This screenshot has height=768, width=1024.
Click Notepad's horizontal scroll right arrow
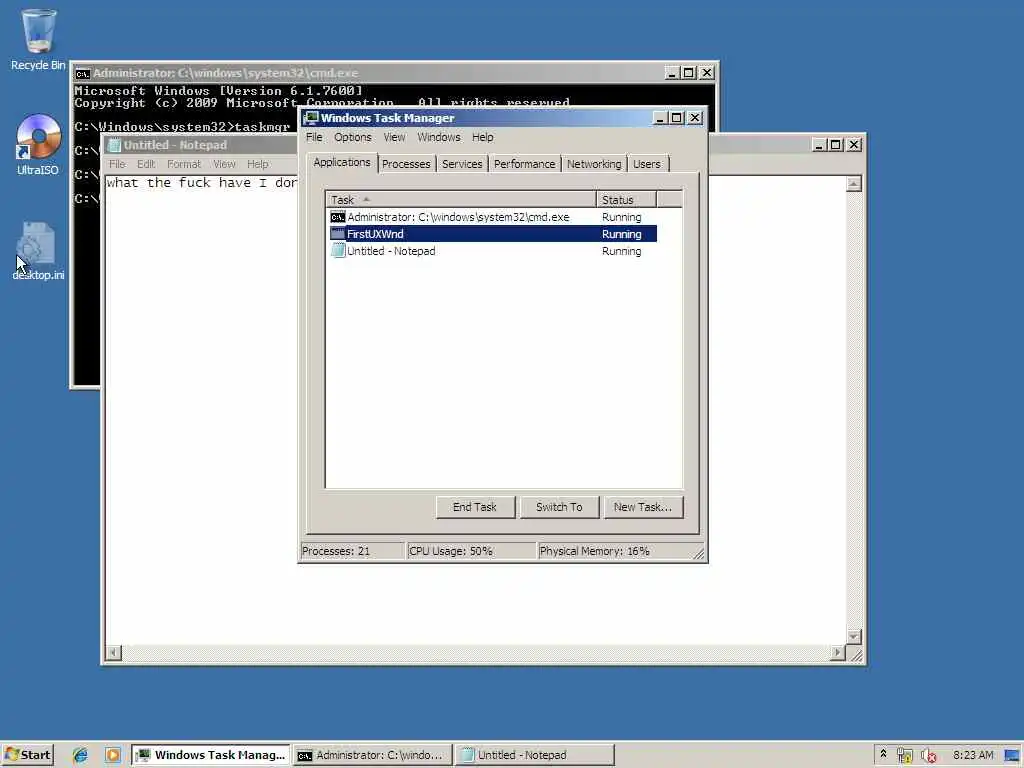[837, 652]
